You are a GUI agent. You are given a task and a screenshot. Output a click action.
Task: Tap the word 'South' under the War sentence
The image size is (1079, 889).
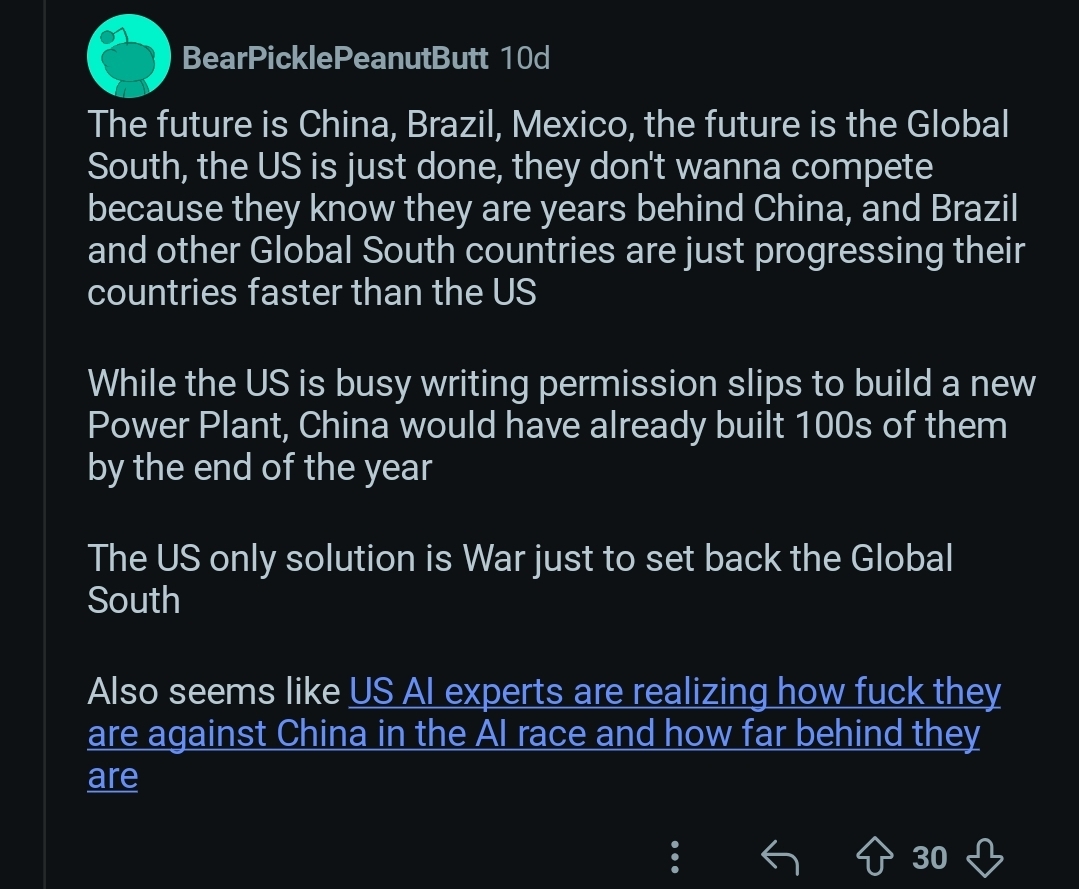(134, 601)
